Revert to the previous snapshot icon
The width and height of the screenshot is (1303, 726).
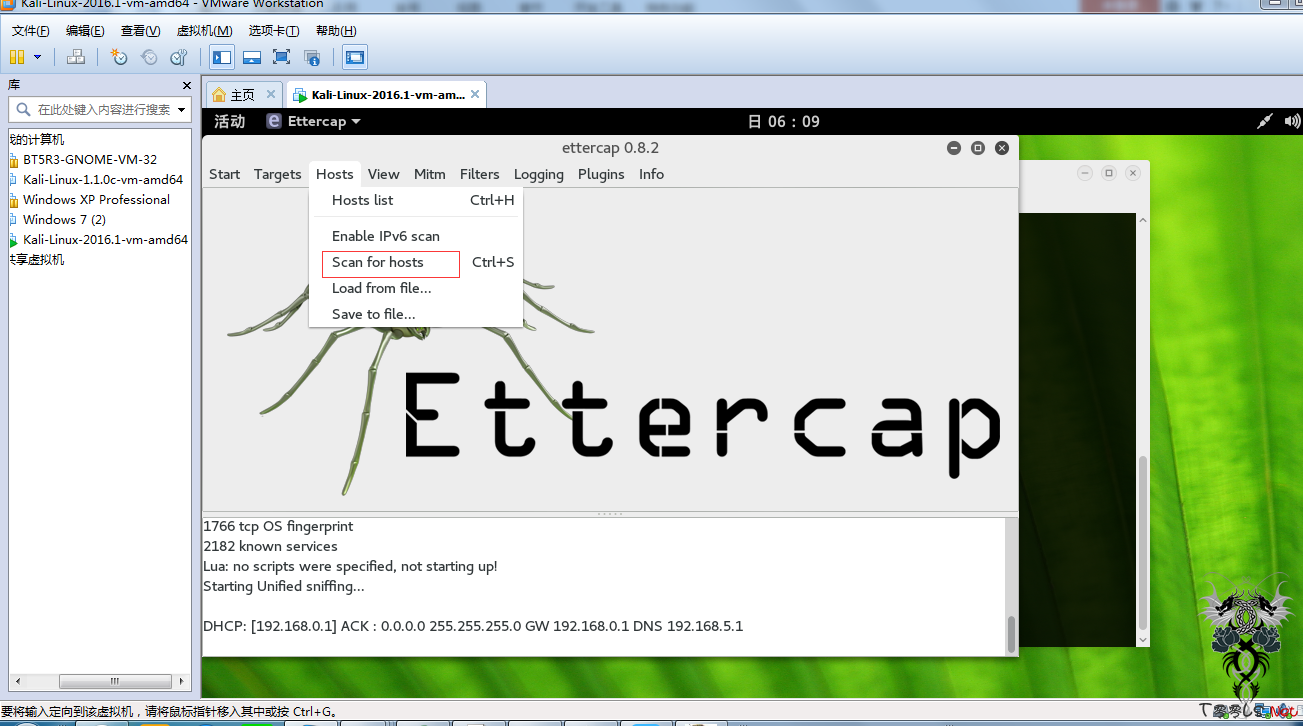pyautogui.click(x=149, y=57)
